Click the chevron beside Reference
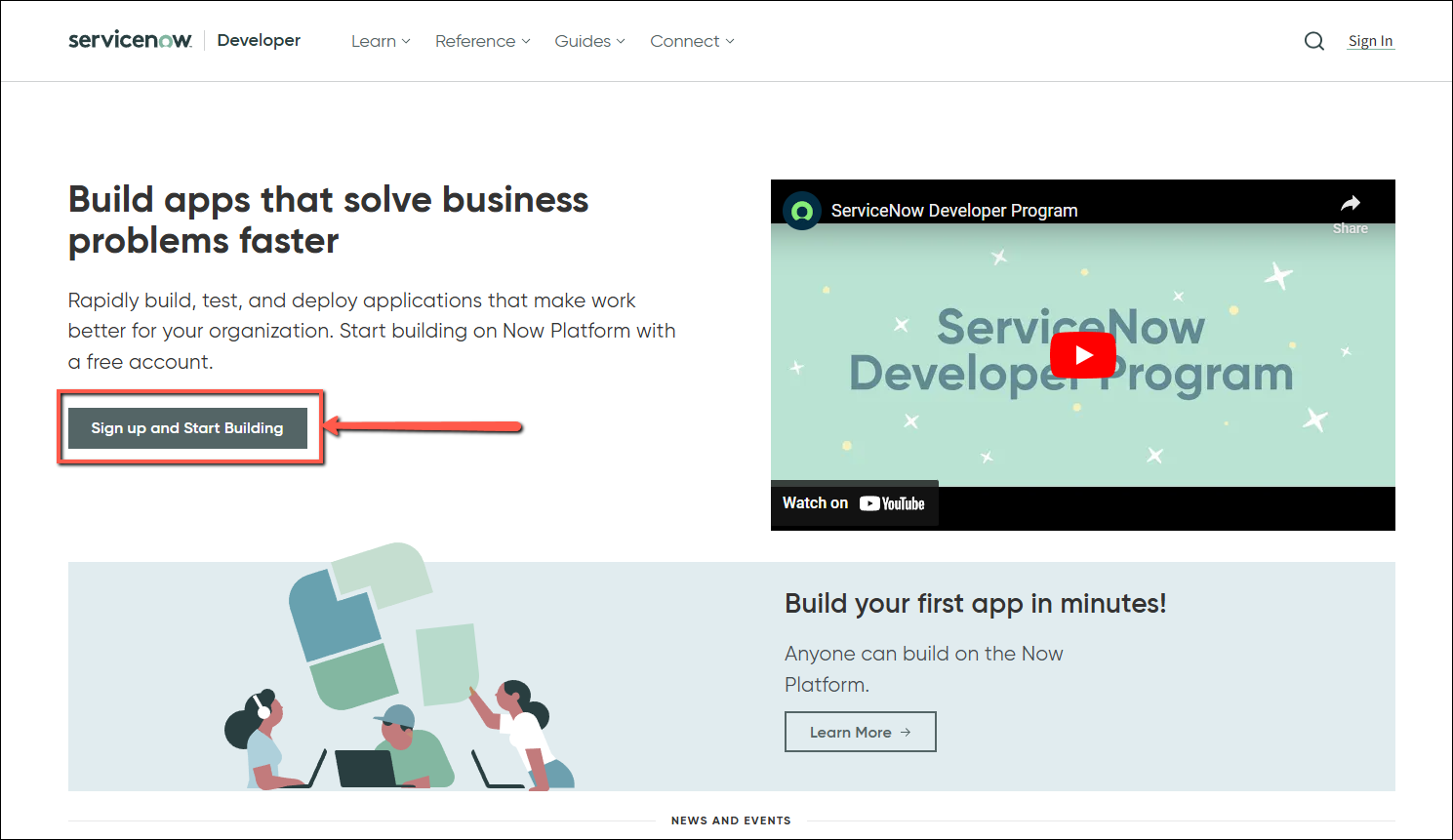The width and height of the screenshot is (1453, 840). (x=526, y=42)
